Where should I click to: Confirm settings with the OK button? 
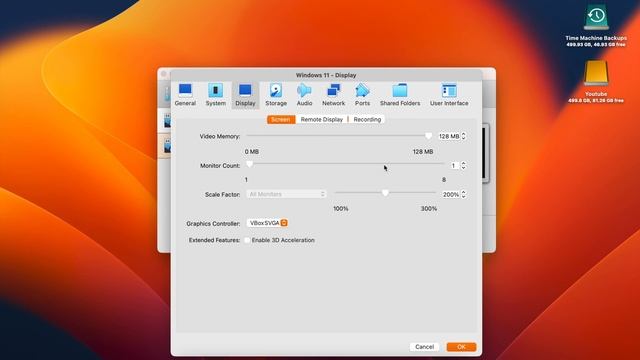[x=461, y=347]
